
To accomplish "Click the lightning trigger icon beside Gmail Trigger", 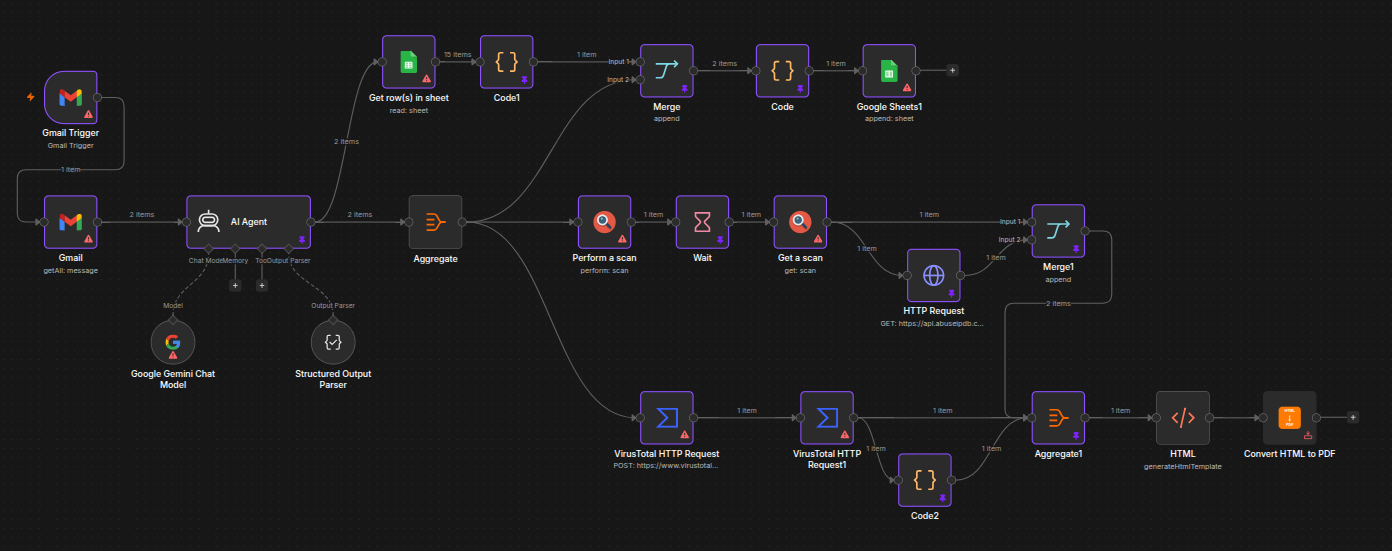I will coord(30,97).
